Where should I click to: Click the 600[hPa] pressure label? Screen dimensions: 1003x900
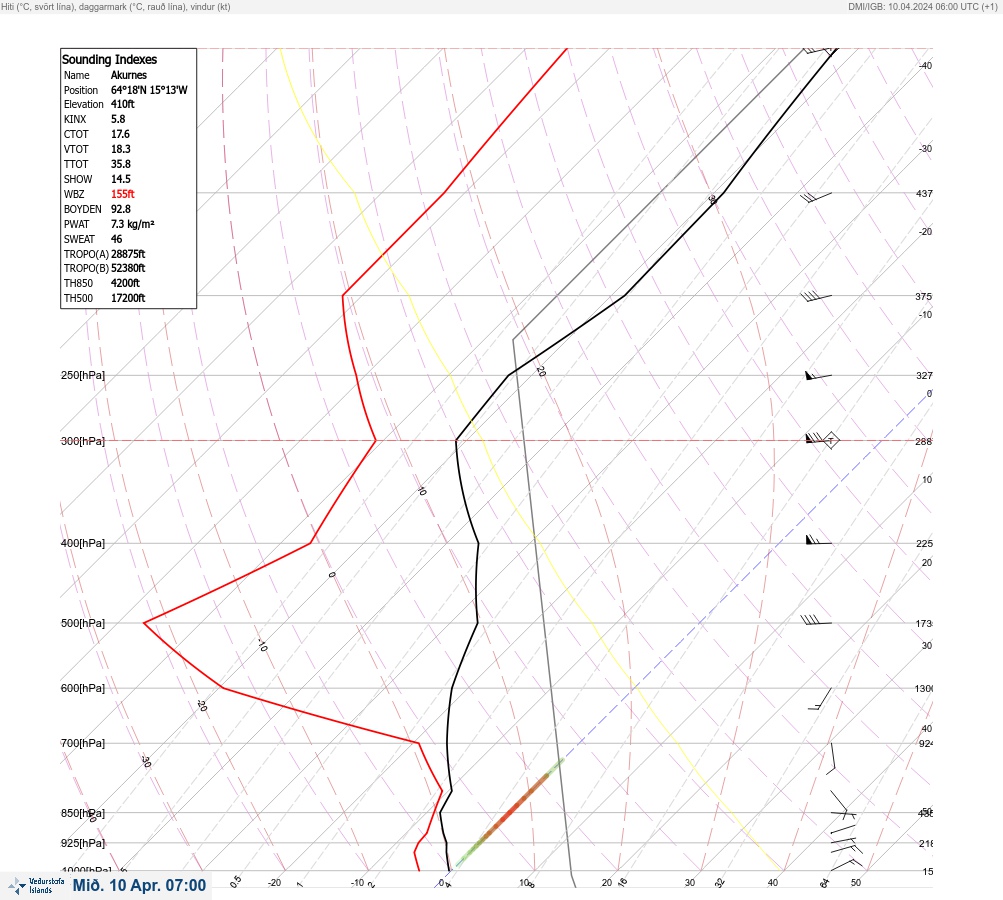coord(83,688)
